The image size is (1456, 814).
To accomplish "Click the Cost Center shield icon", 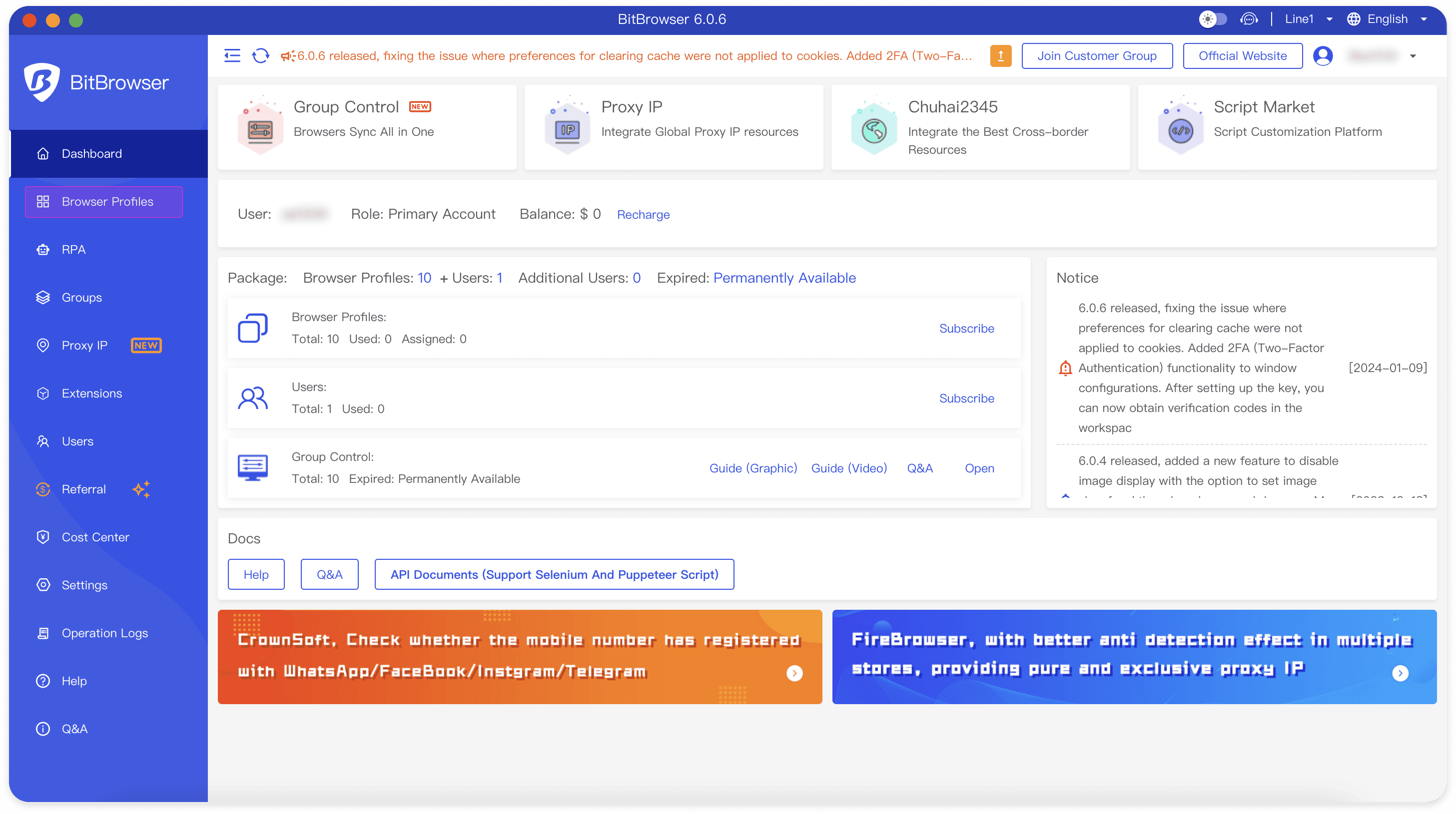I will pos(43,537).
